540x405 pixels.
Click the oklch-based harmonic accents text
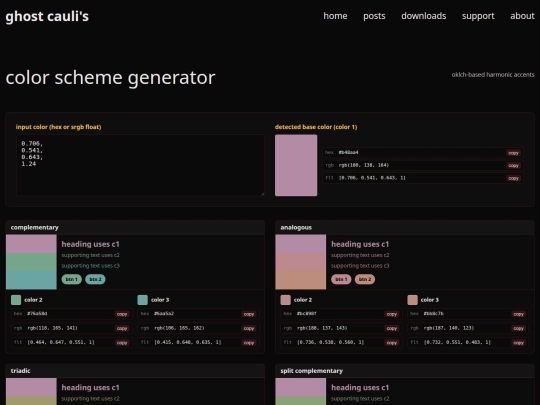pyautogui.click(x=493, y=74)
